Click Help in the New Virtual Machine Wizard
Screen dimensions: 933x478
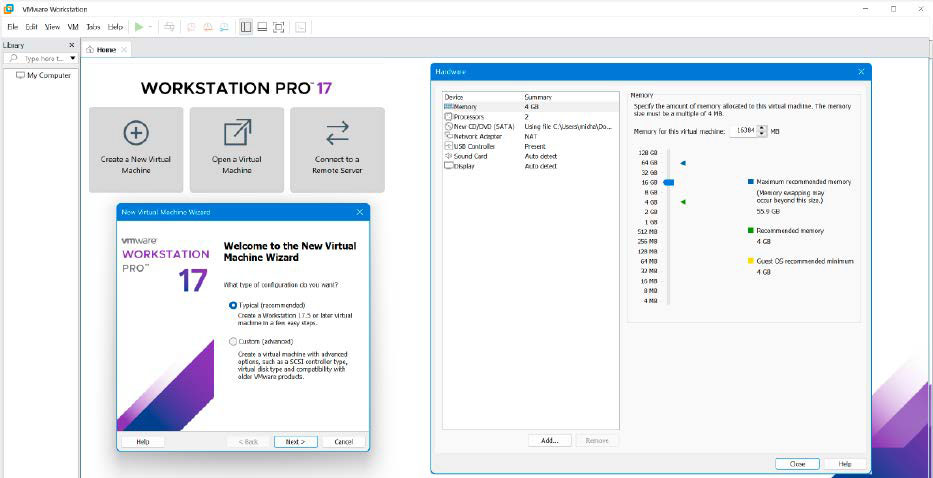click(143, 442)
